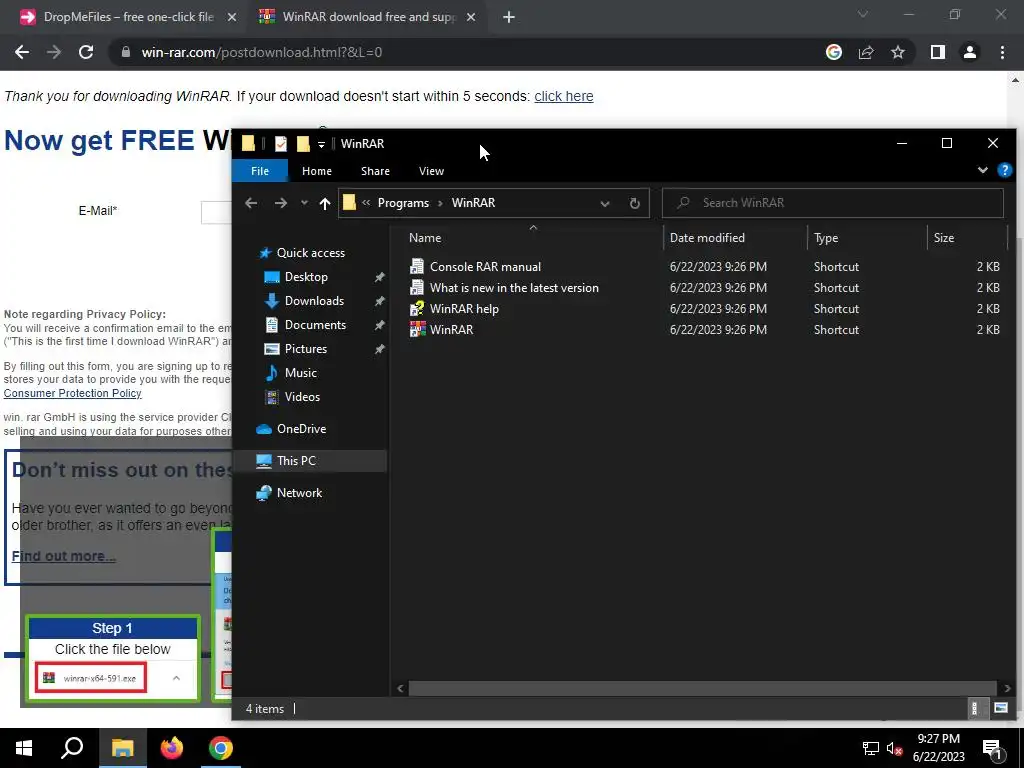Open taskbar search magnifier
Image resolution: width=1024 pixels, height=768 pixels.
click(72, 748)
